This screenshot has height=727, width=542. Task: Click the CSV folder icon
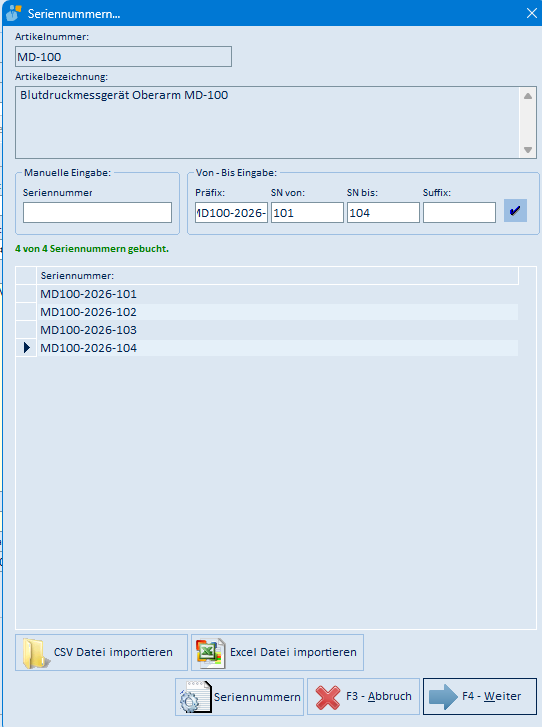point(36,653)
